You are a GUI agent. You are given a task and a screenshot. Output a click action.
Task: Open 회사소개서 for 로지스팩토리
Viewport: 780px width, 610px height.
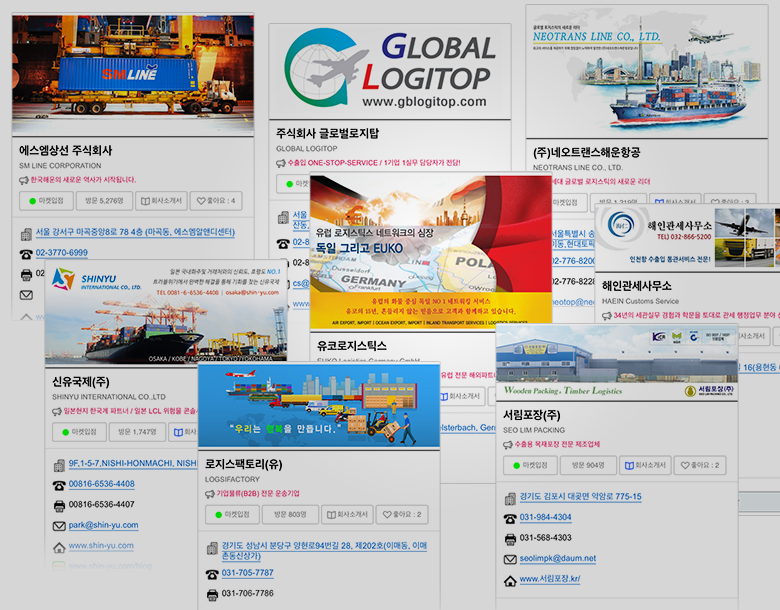(x=347, y=514)
